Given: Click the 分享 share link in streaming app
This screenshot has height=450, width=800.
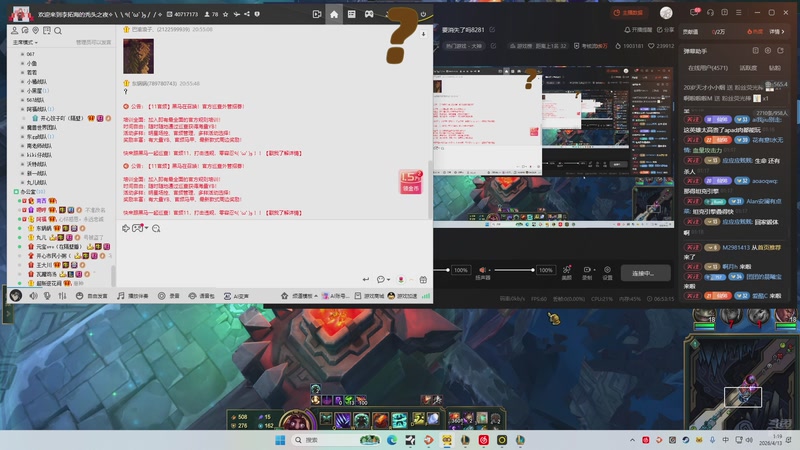Looking at the screenshot, I should tap(665, 30).
